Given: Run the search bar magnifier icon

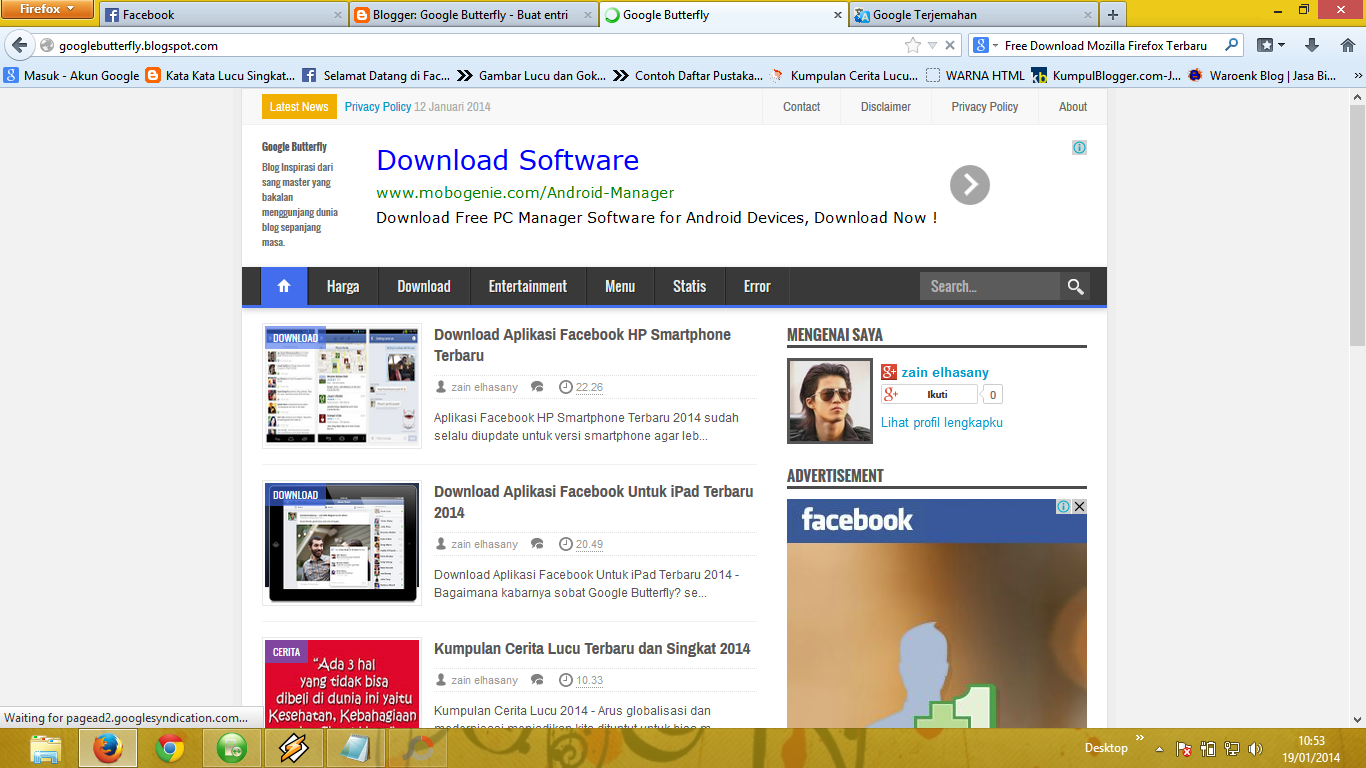Looking at the screenshot, I should coord(1232,45).
